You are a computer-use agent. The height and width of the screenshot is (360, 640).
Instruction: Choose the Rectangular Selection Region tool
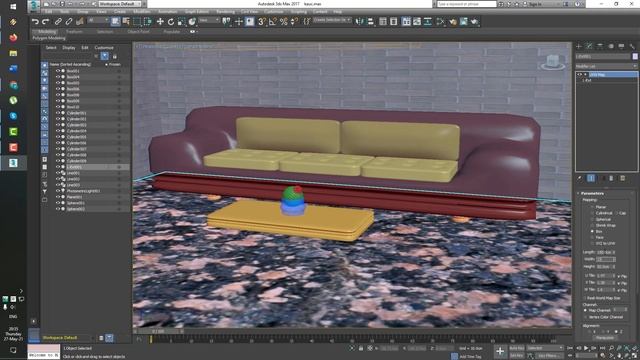137,22
